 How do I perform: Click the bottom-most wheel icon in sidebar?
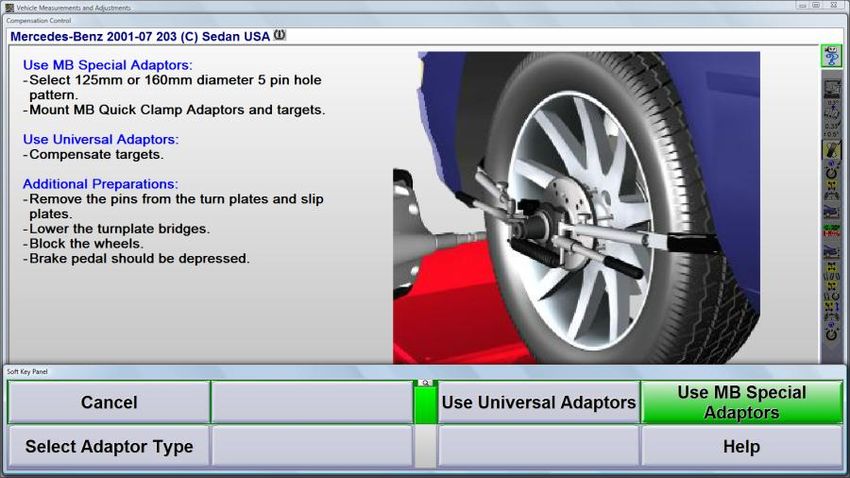[x=832, y=331]
